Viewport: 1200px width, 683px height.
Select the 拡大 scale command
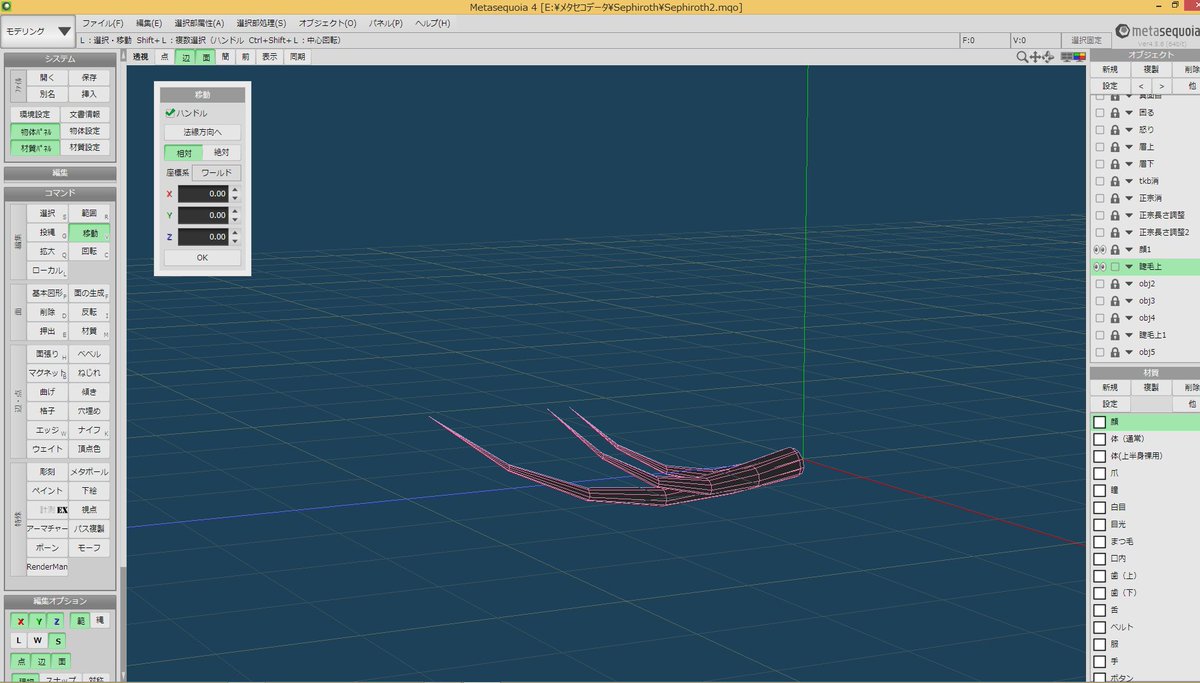point(48,251)
